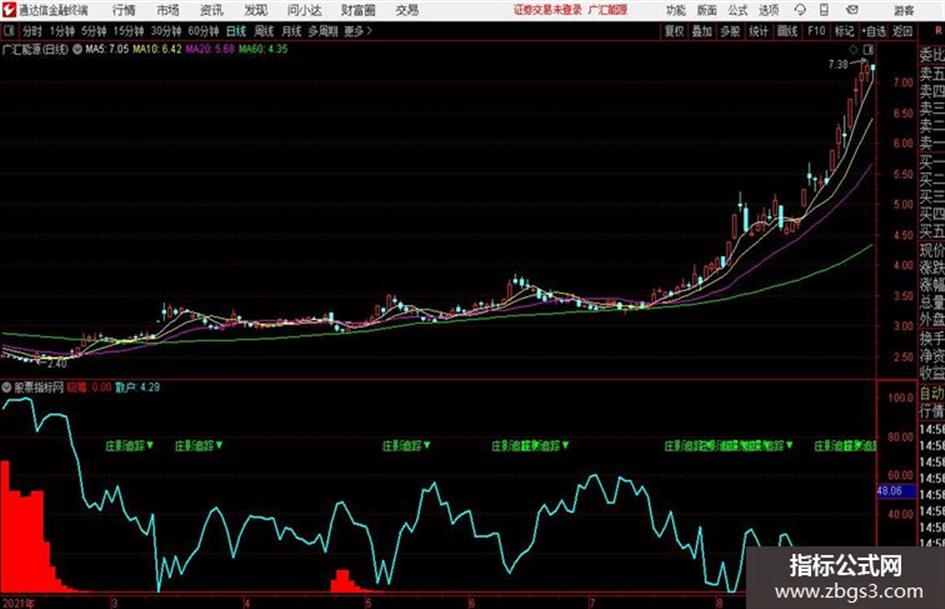
Task: Click the 画线 drawing toolbar button
Action: 787,31
